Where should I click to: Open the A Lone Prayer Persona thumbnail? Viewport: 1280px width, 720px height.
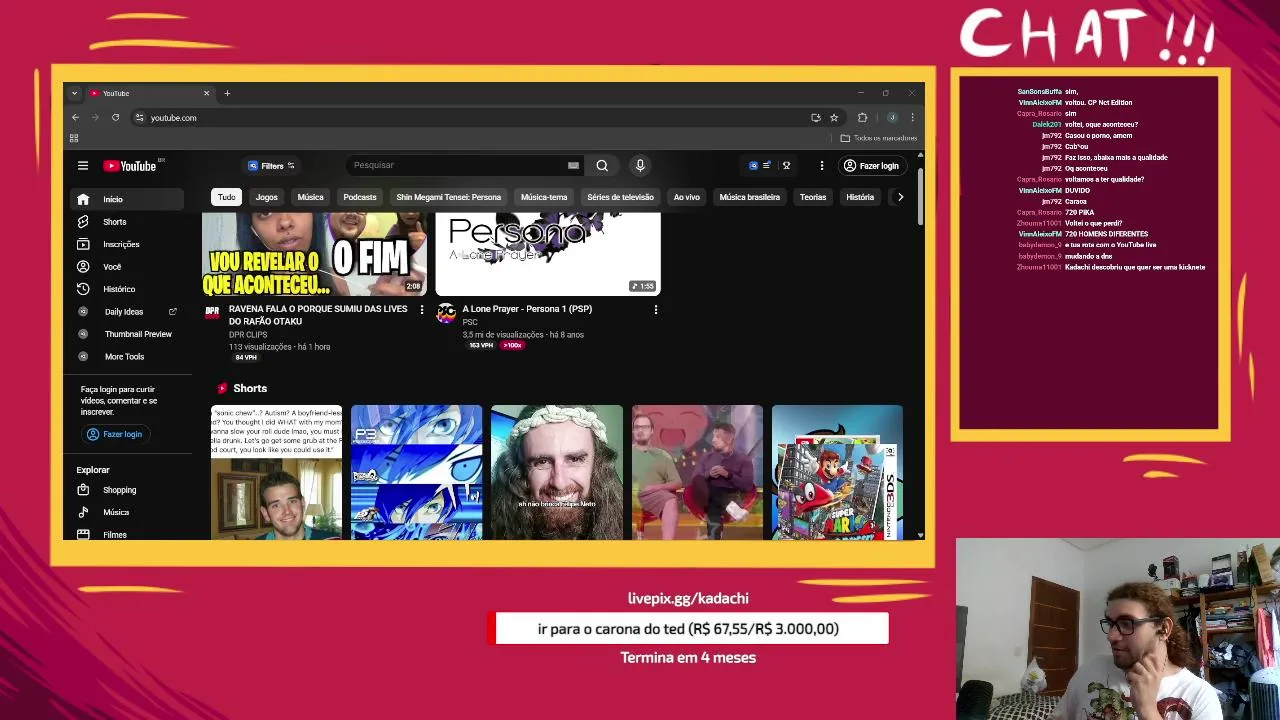point(548,254)
